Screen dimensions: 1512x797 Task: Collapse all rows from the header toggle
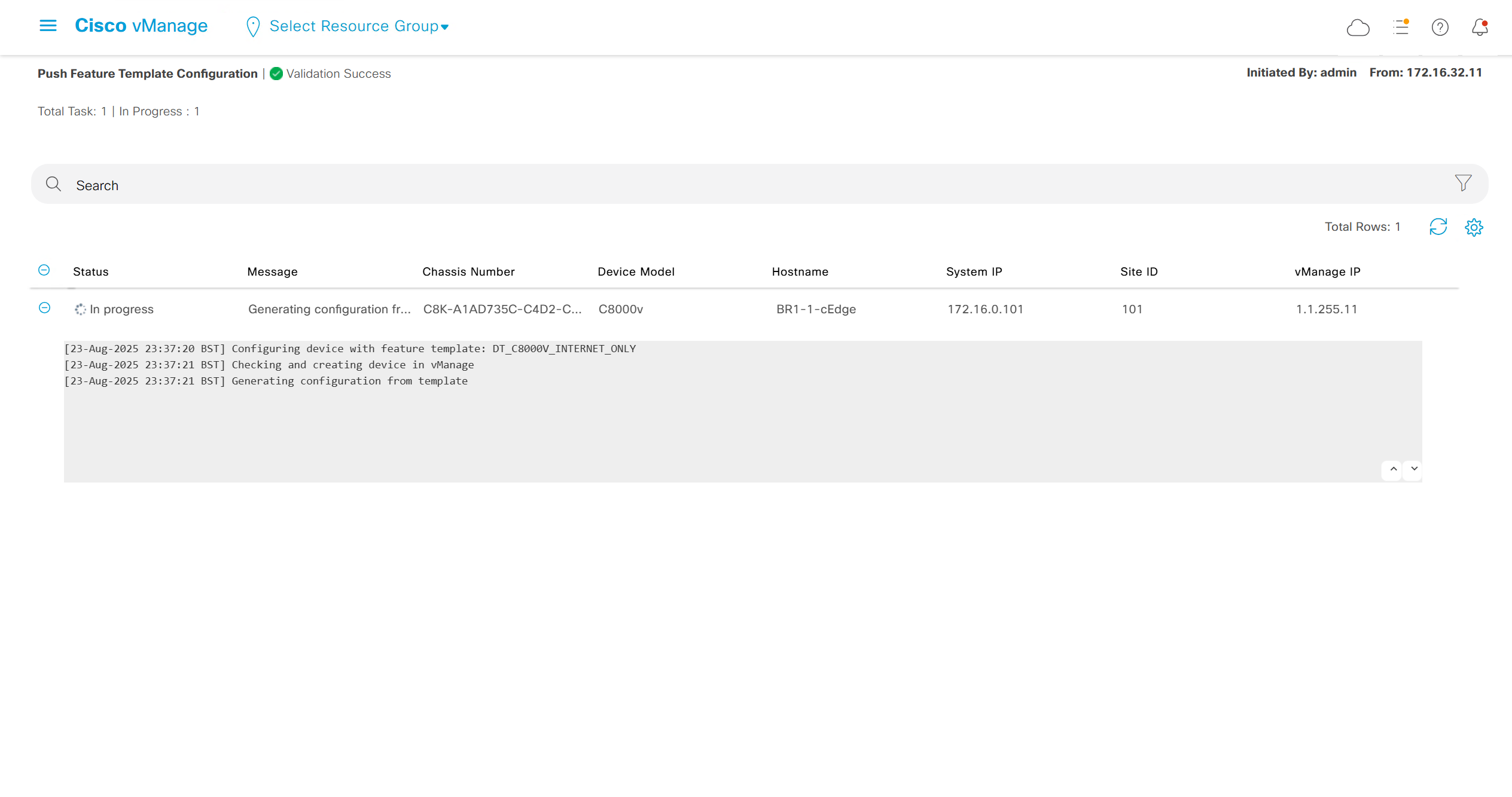(x=44, y=270)
